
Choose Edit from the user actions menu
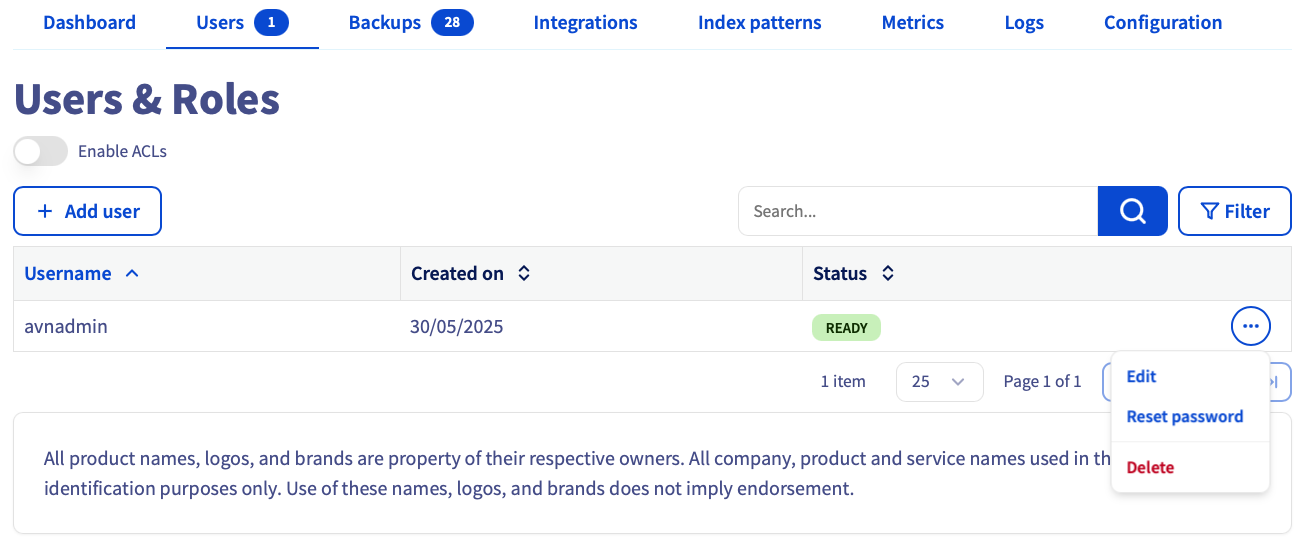1141,376
